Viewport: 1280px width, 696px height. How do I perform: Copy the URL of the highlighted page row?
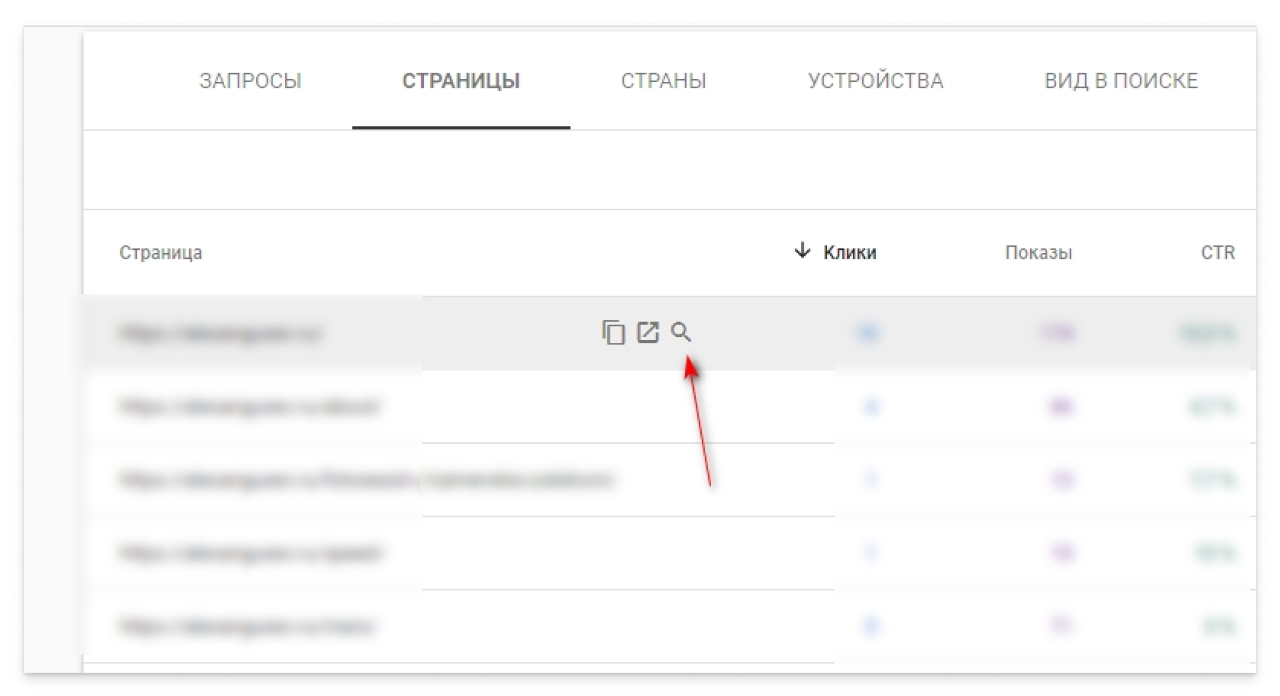(x=611, y=333)
